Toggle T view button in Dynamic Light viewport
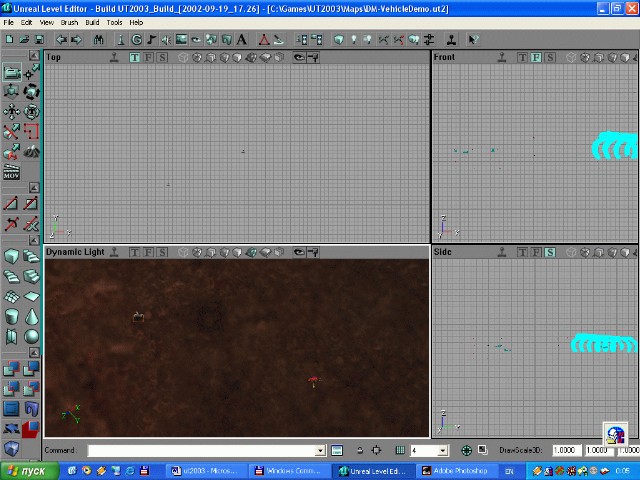This screenshot has height=480, width=640. [x=134, y=252]
